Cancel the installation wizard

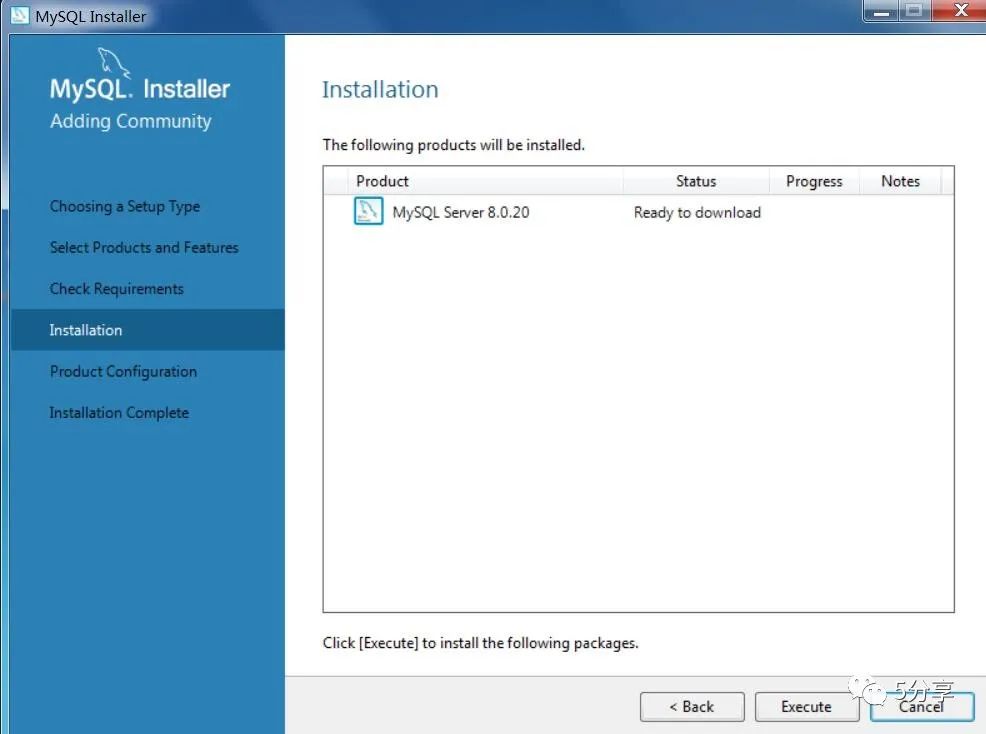coord(922,707)
